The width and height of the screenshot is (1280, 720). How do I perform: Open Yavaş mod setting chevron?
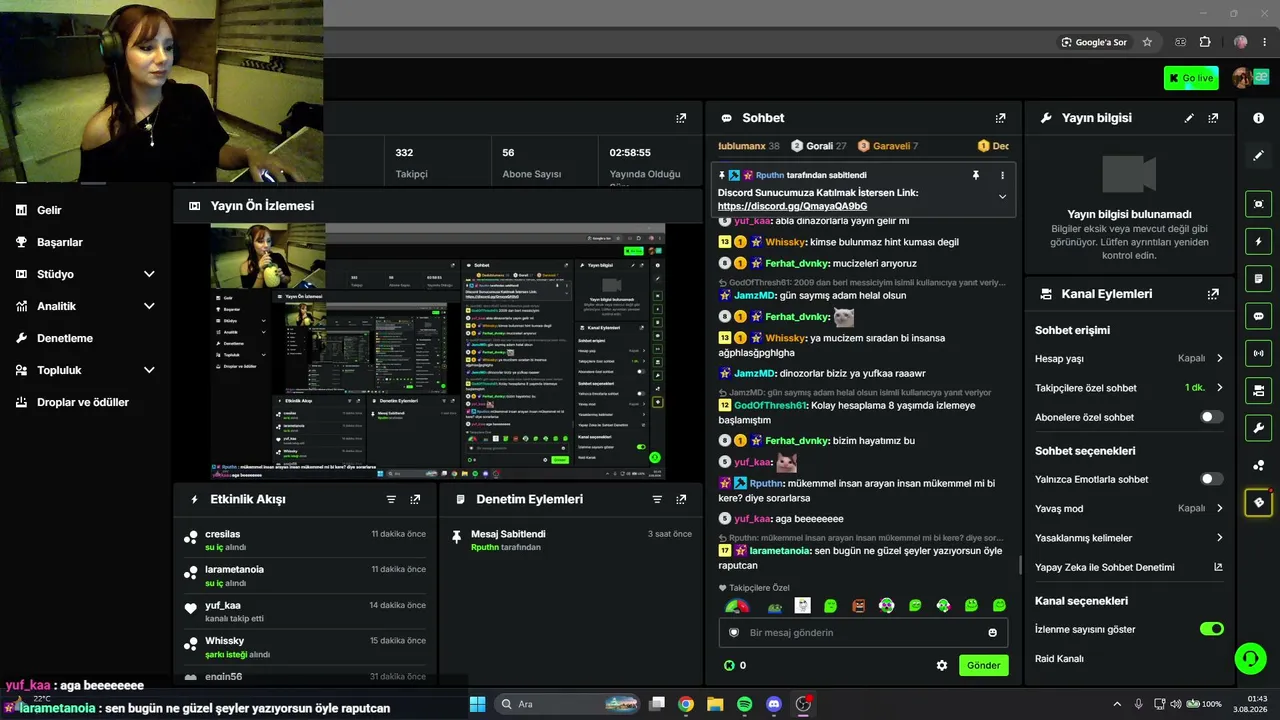1219,508
